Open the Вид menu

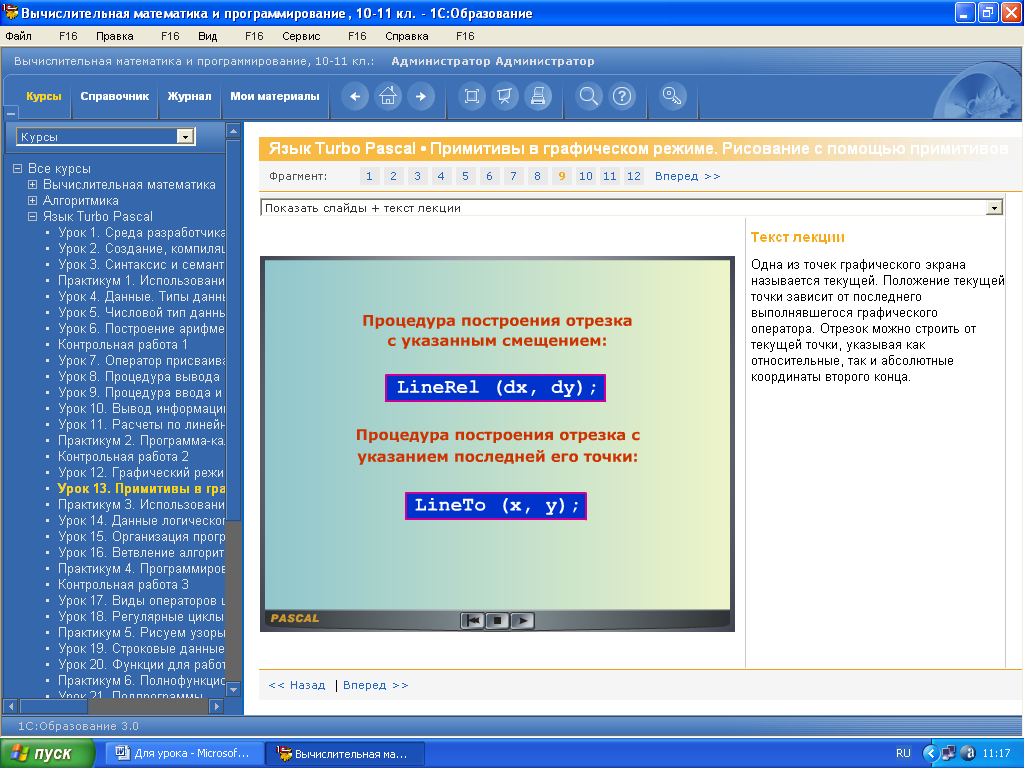pyautogui.click(x=208, y=36)
